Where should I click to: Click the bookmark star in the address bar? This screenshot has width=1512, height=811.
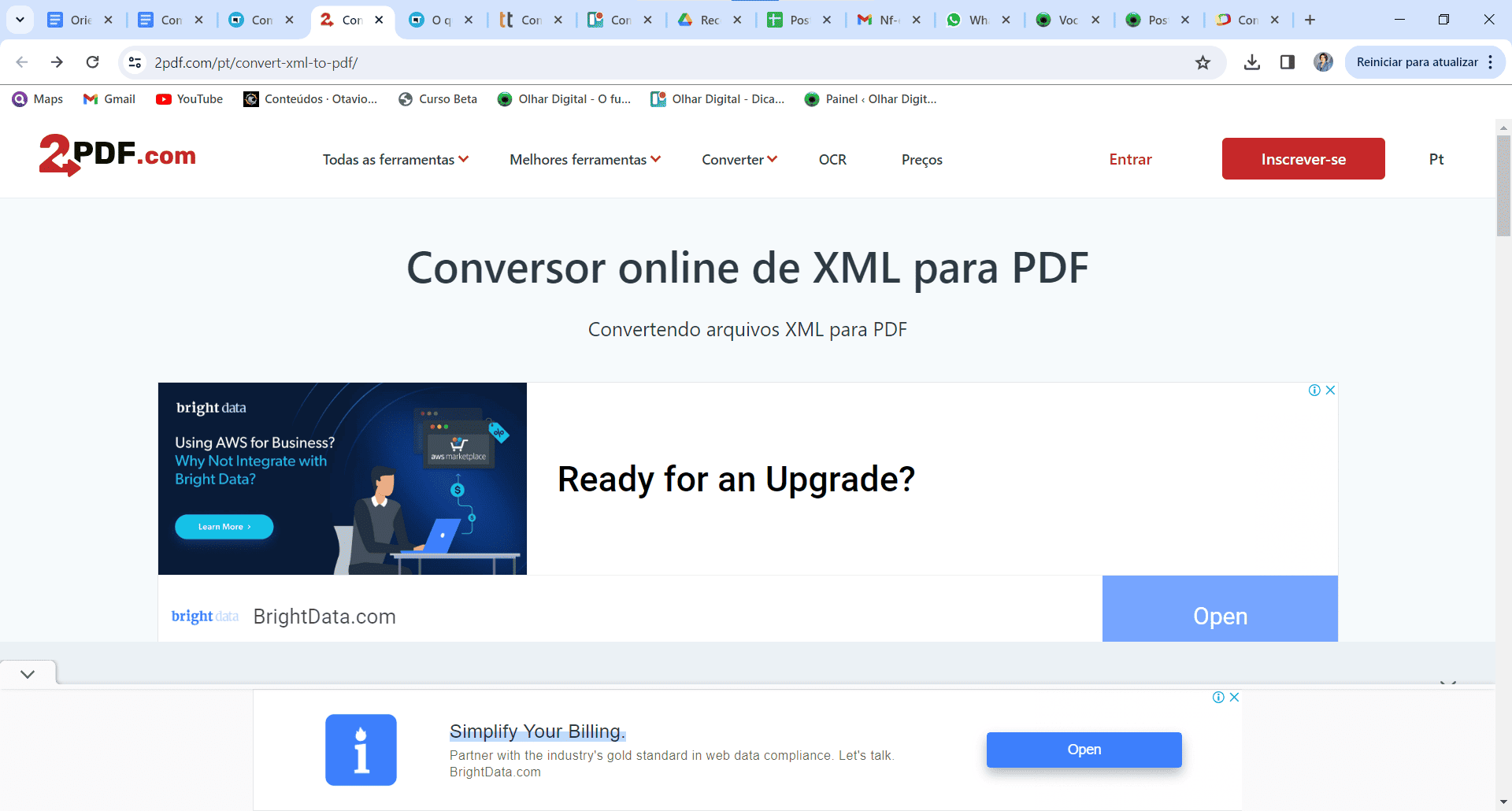(x=1203, y=62)
